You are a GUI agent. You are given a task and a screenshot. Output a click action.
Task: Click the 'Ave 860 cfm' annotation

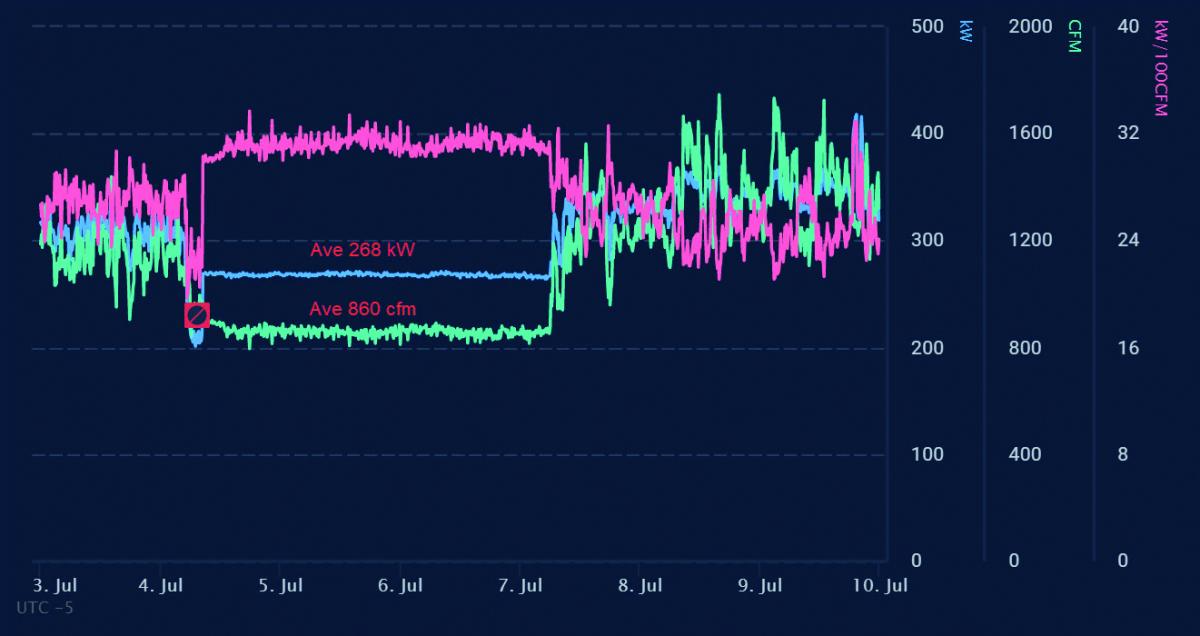click(x=363, y=309)
